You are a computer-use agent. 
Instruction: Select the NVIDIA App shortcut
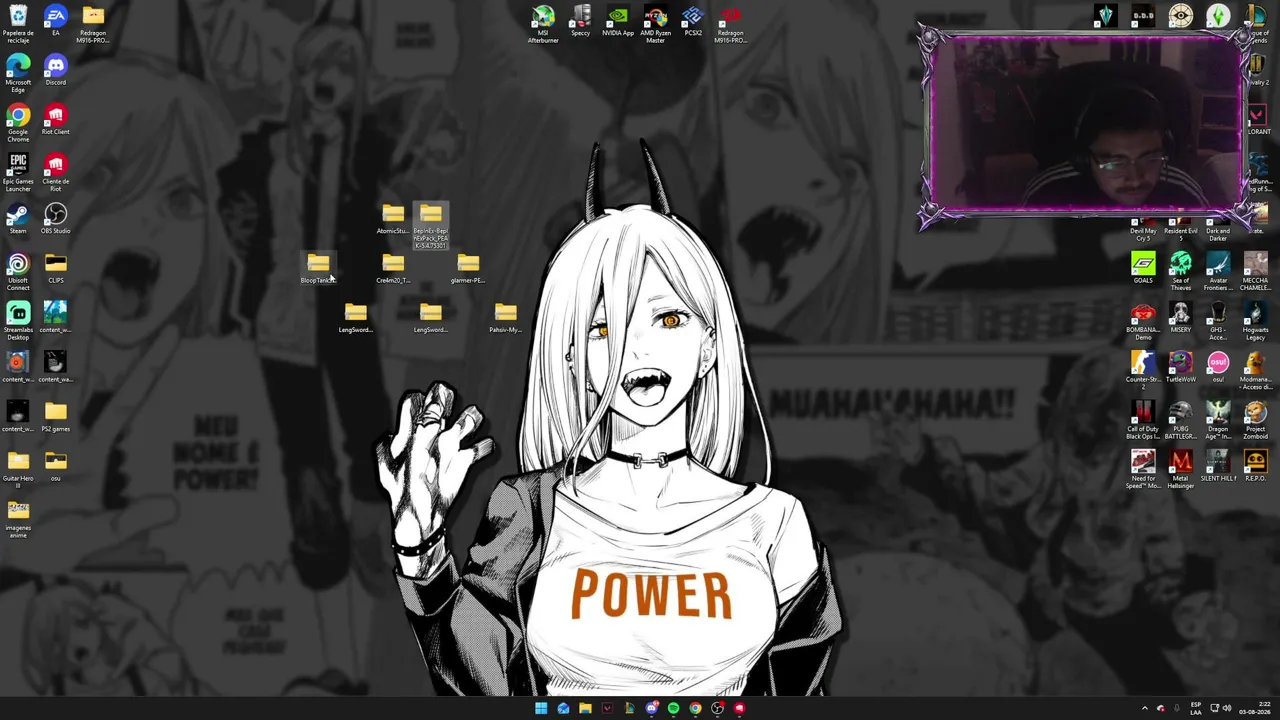coord(618,21)
